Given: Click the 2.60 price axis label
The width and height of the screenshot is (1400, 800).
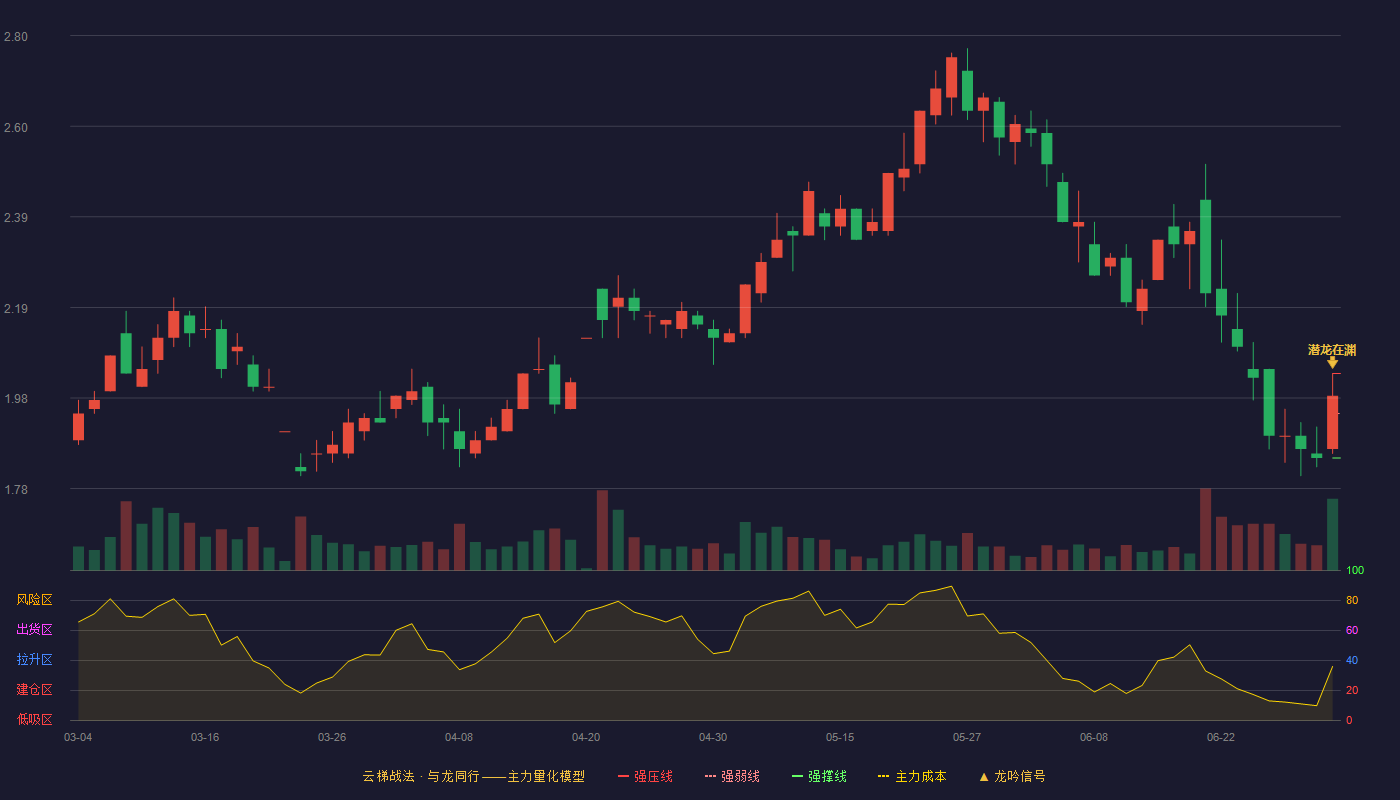Looking at the screenshot, I should pos(16,128).
